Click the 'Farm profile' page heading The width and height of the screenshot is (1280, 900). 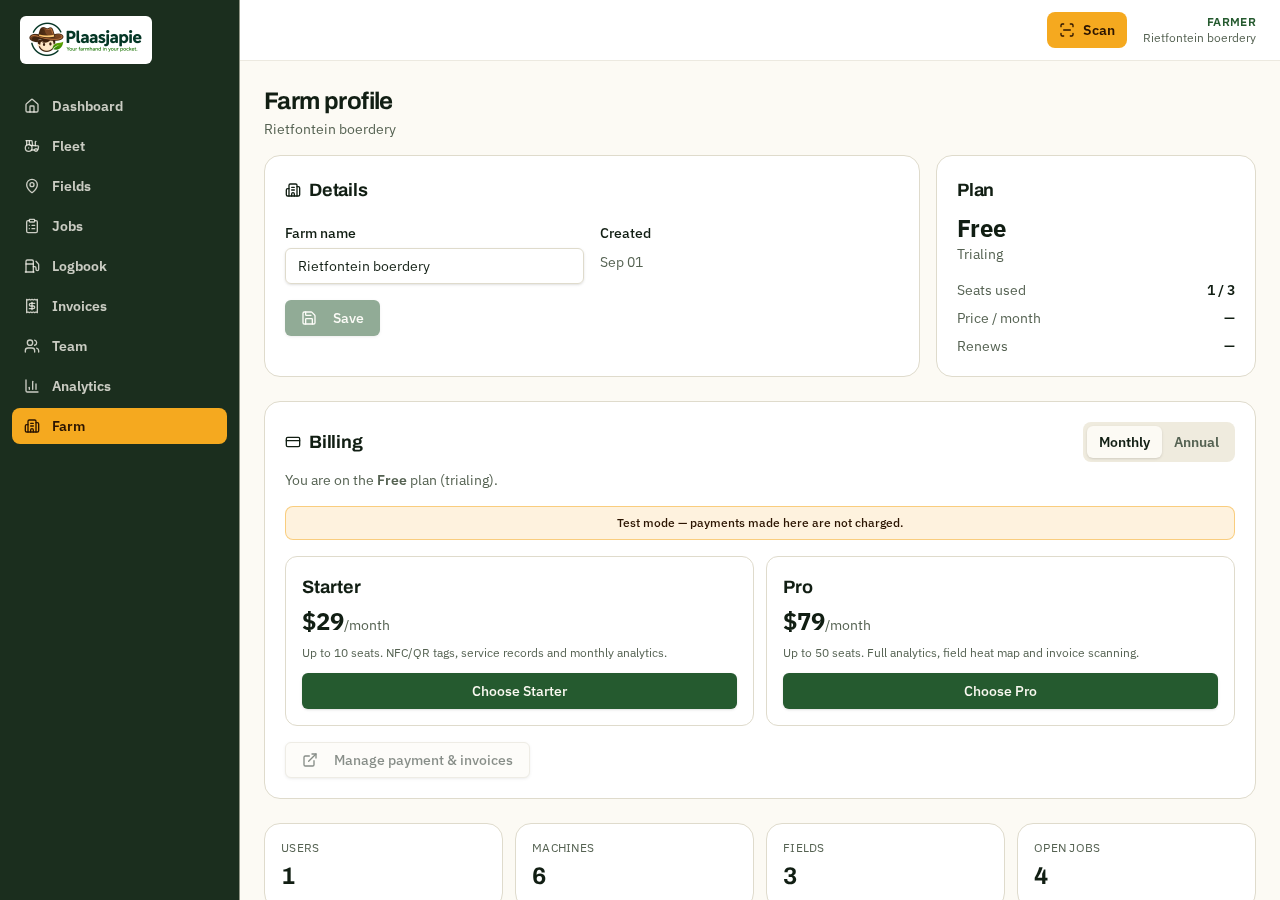pyautogui.click(x=328, y=101)
